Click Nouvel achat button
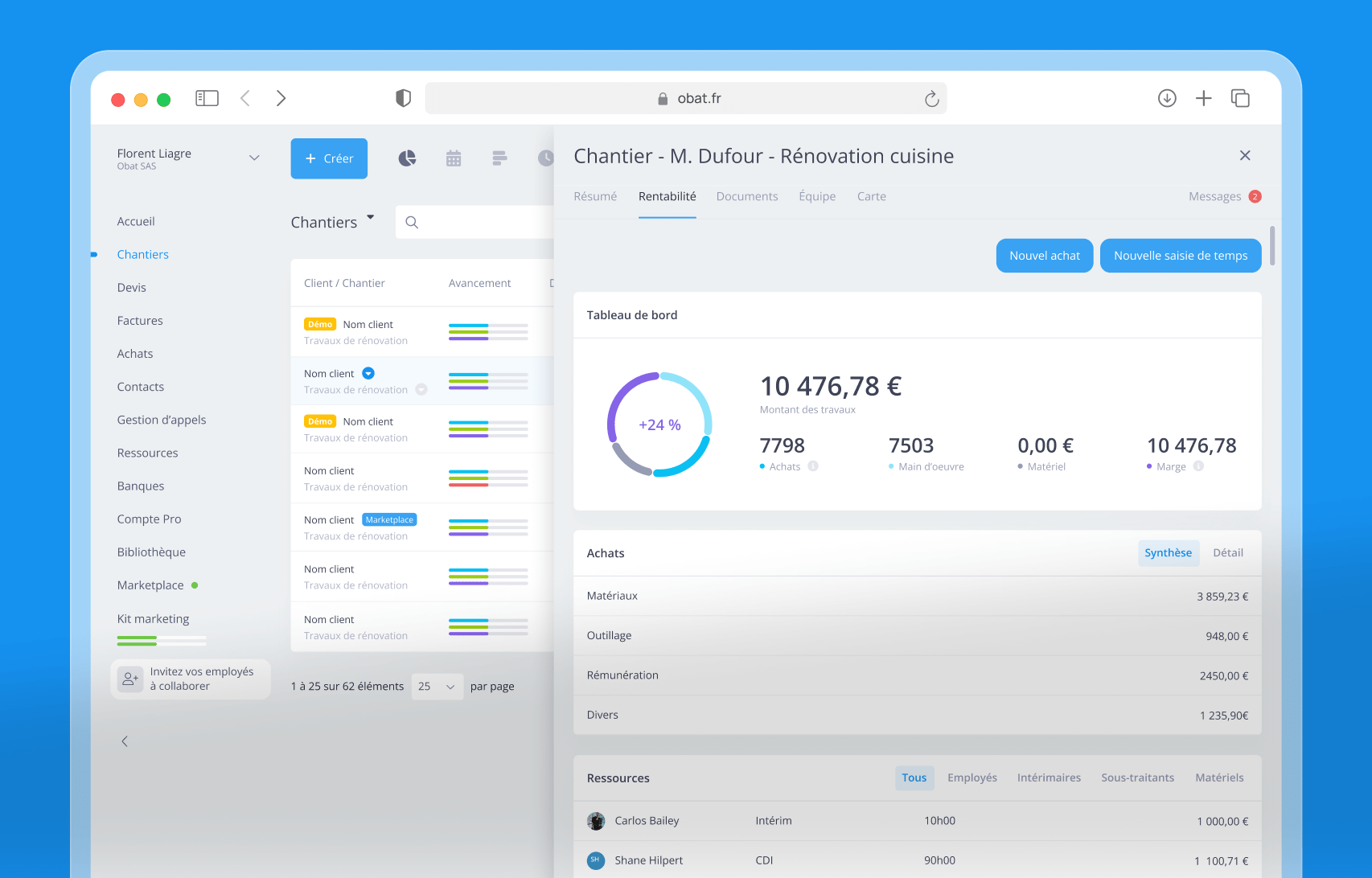This screenshot has width=1372, height=878. point(1045,256)
